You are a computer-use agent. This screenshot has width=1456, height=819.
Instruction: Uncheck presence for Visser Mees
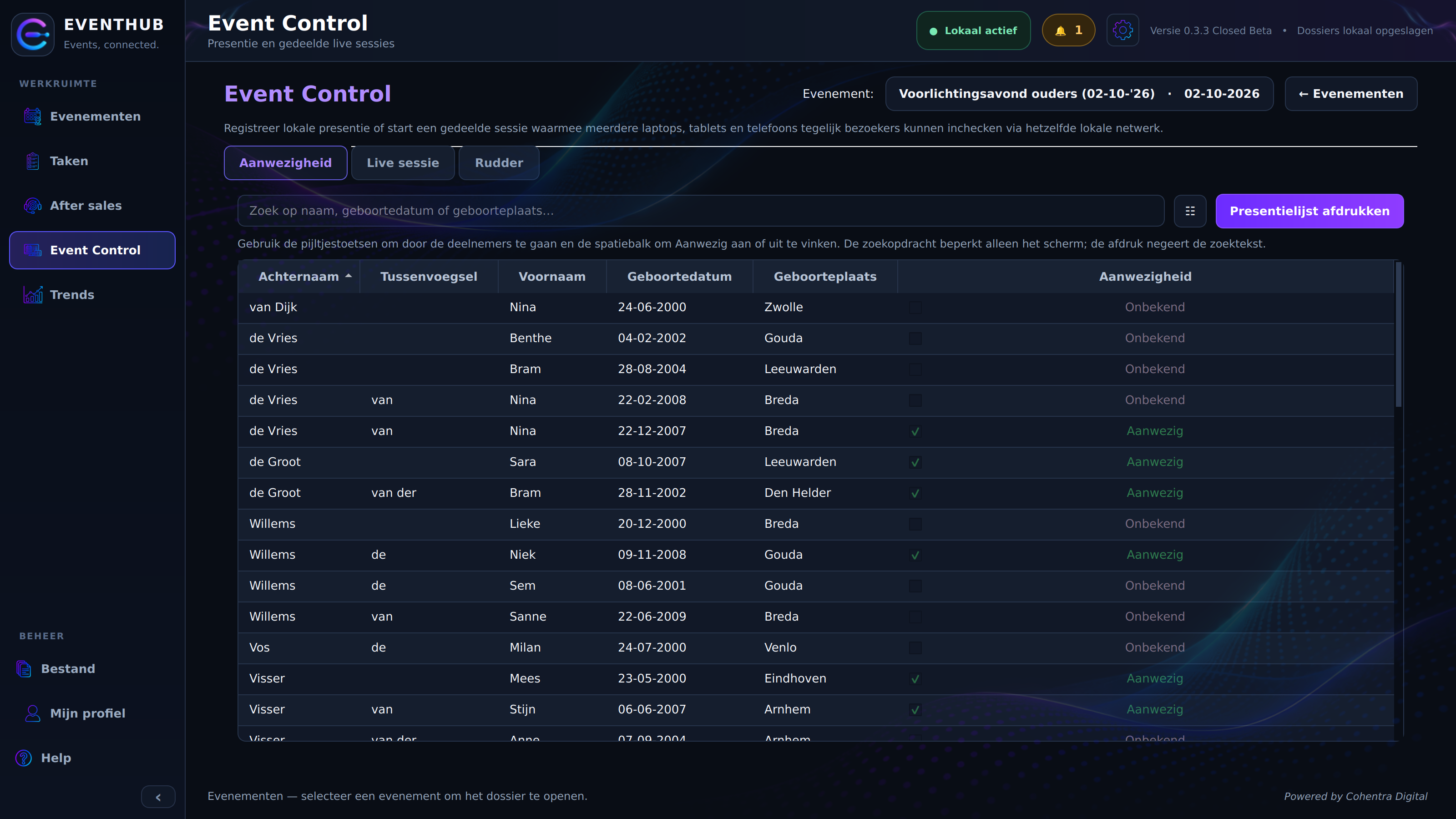[915, 679]
